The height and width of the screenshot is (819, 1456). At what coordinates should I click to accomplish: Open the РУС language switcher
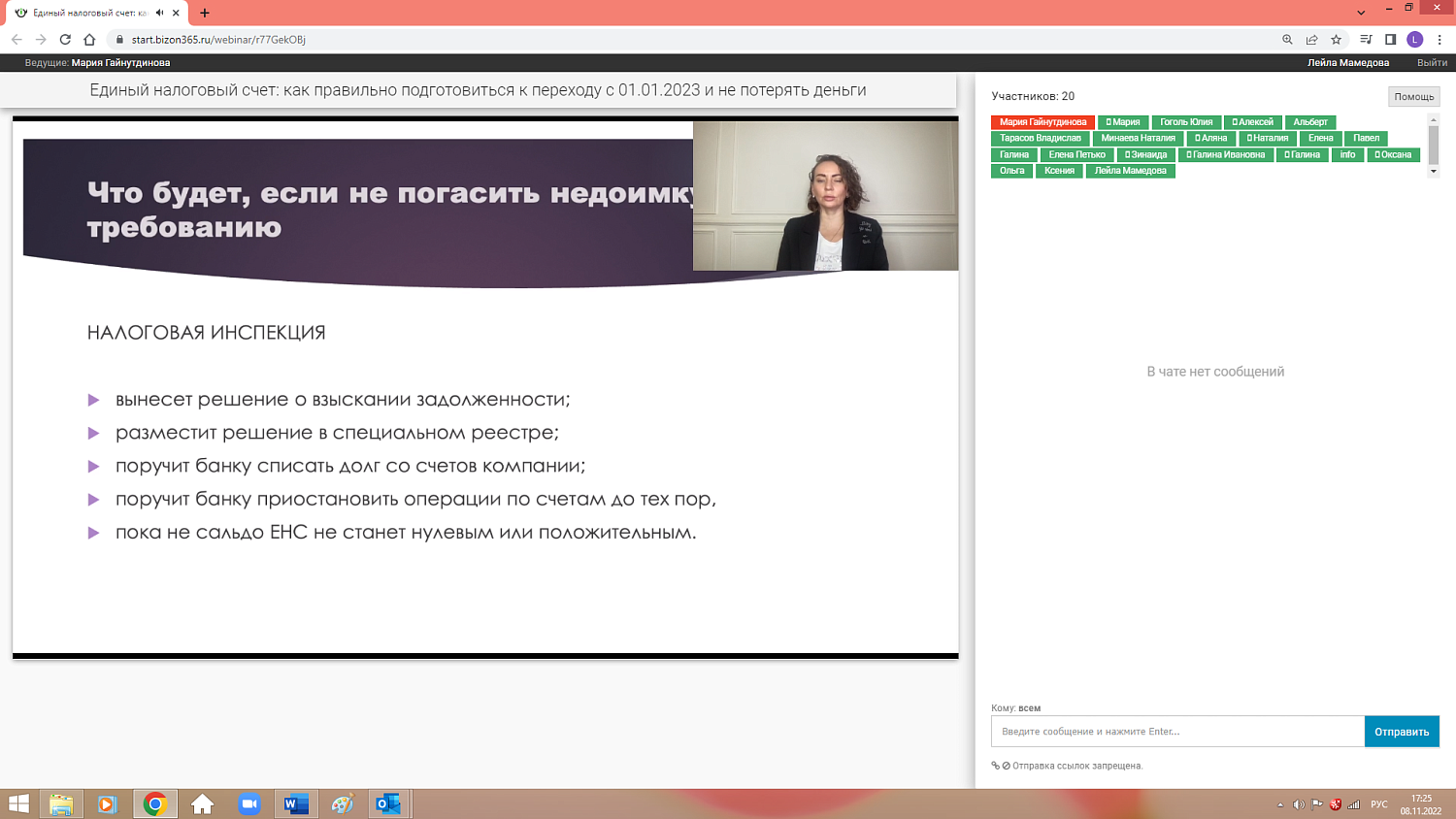pos(1379,803)
